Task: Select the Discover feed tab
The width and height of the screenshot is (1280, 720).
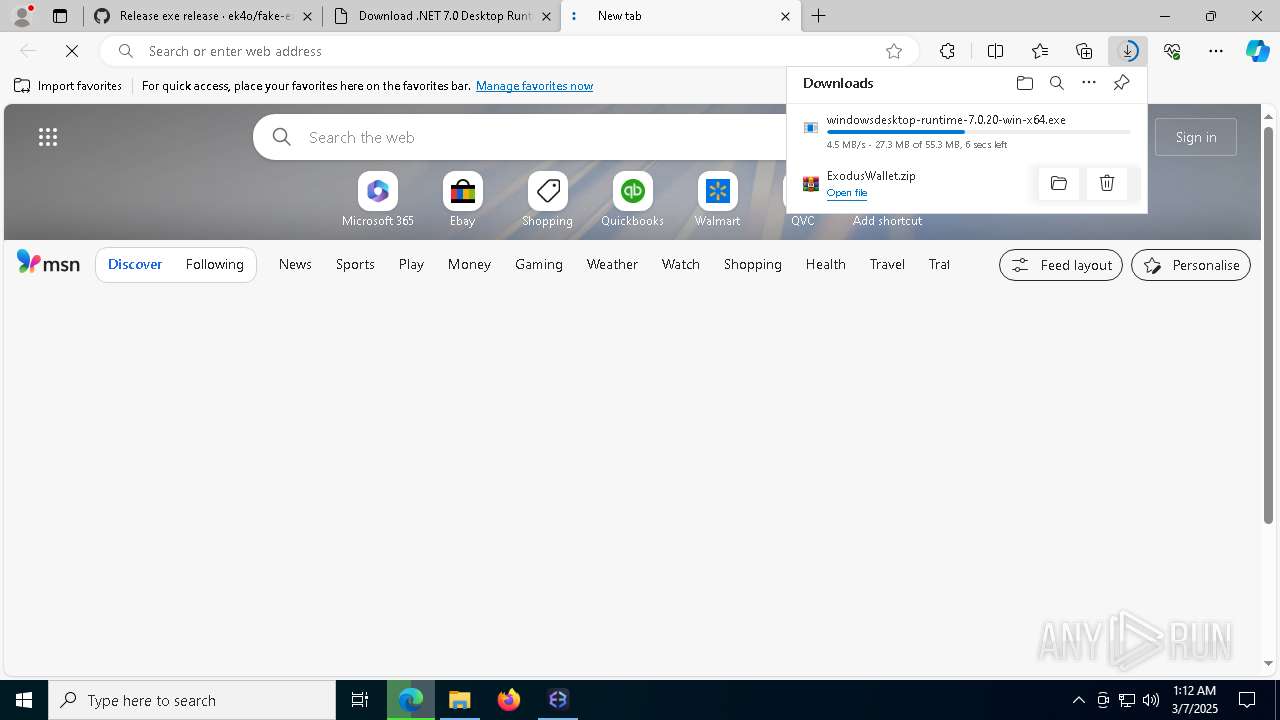Action: point(135,265)
